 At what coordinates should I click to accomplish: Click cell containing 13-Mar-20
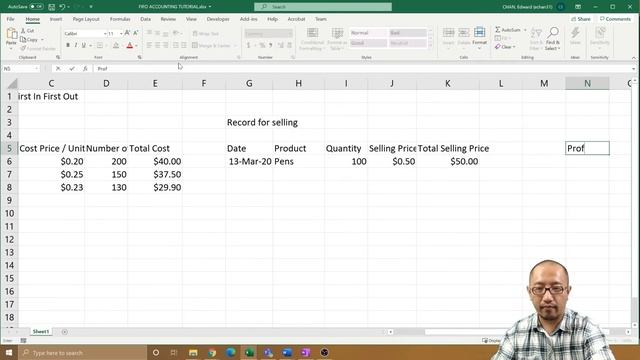click(249, 161)
